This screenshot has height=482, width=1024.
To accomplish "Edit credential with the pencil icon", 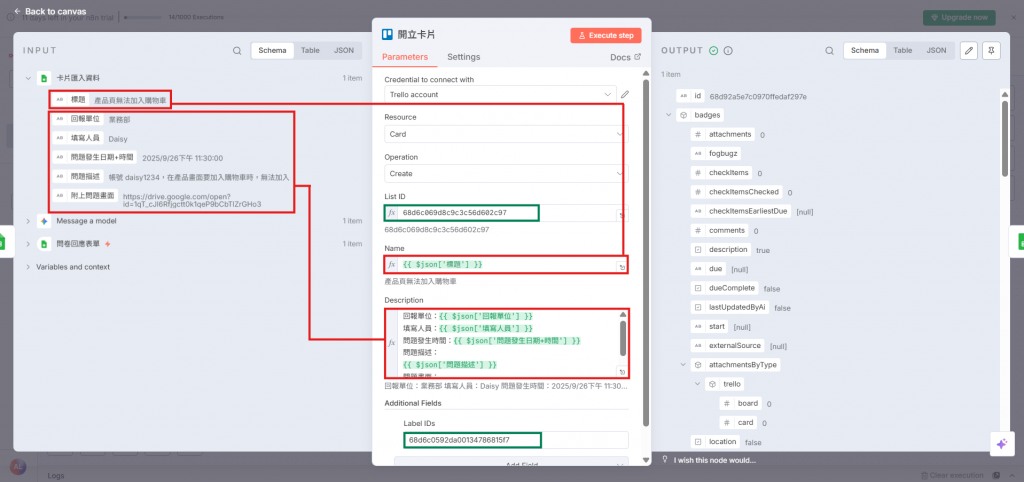I will pos(625,95).
